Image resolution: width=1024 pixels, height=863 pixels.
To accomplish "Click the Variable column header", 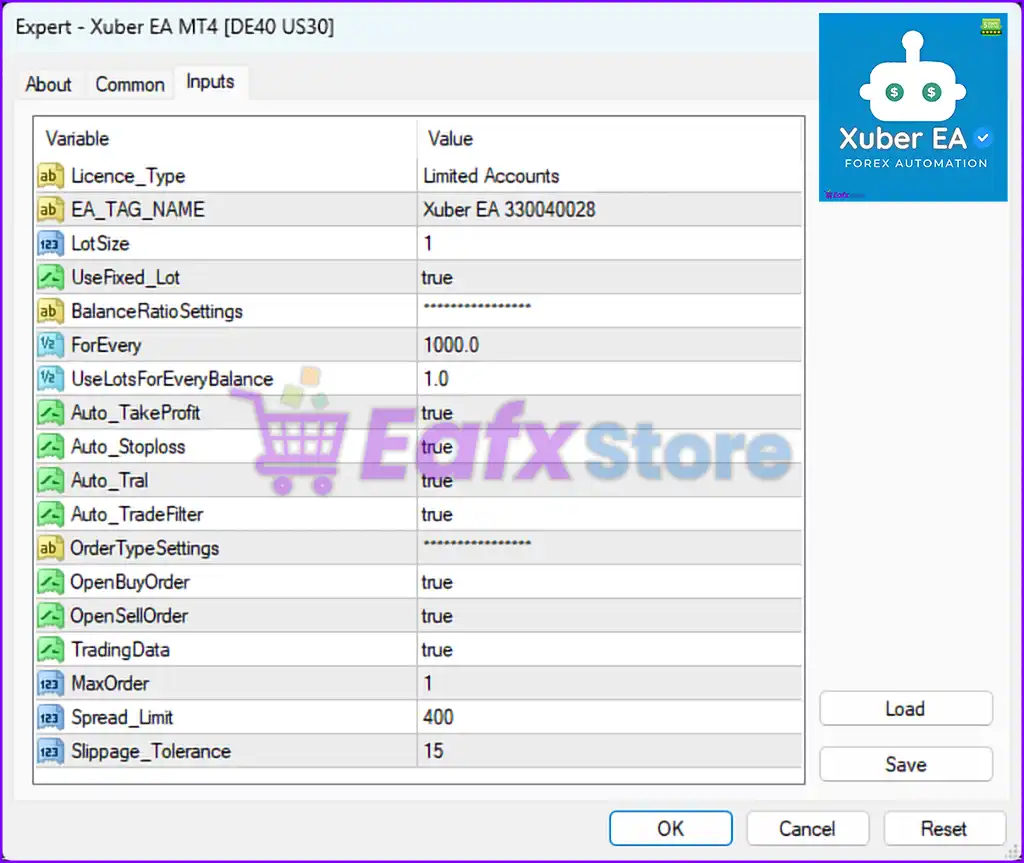I will pos(226,138).
